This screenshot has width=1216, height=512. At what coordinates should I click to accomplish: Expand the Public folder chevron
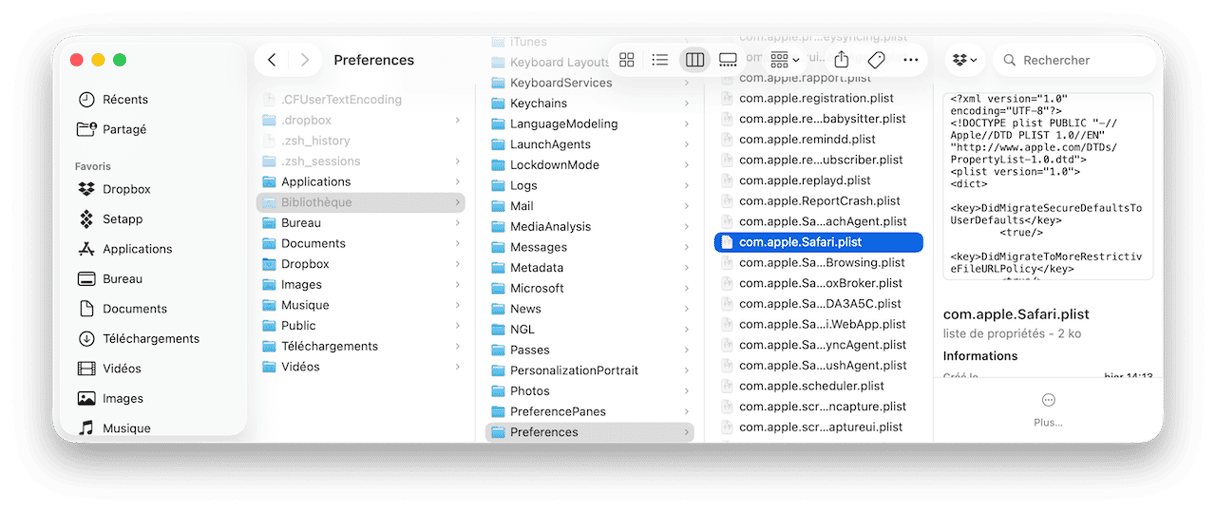(x=457, y=325)
